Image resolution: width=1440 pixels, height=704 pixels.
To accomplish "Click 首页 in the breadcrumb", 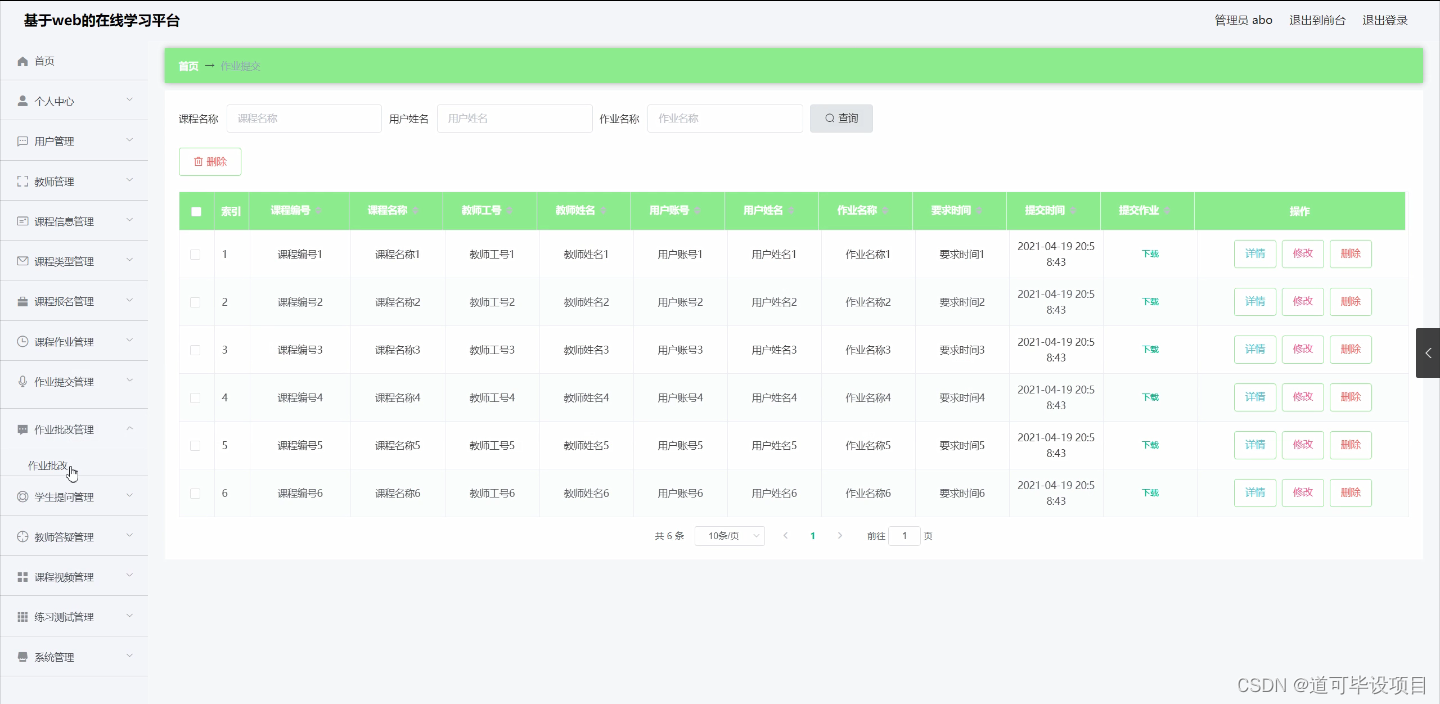I will tap(188, 65).
